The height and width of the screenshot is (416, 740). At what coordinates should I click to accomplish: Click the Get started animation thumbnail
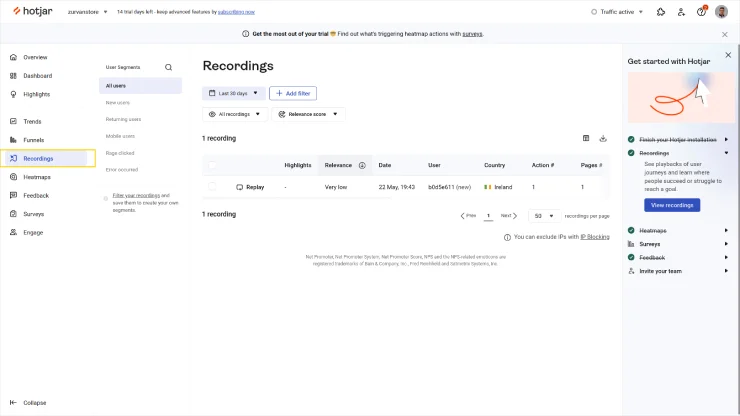(x=681, y=97)
